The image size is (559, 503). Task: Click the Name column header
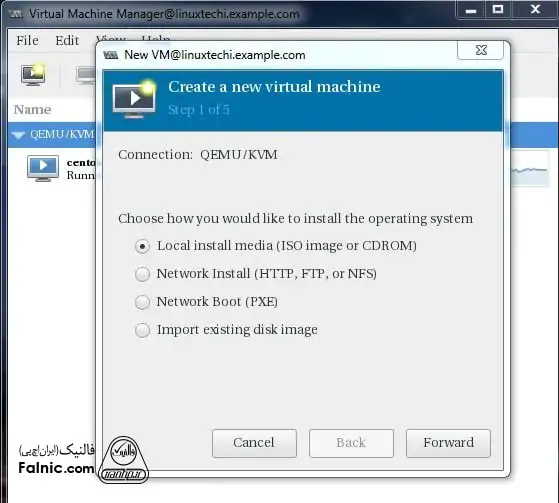point(32,109)
